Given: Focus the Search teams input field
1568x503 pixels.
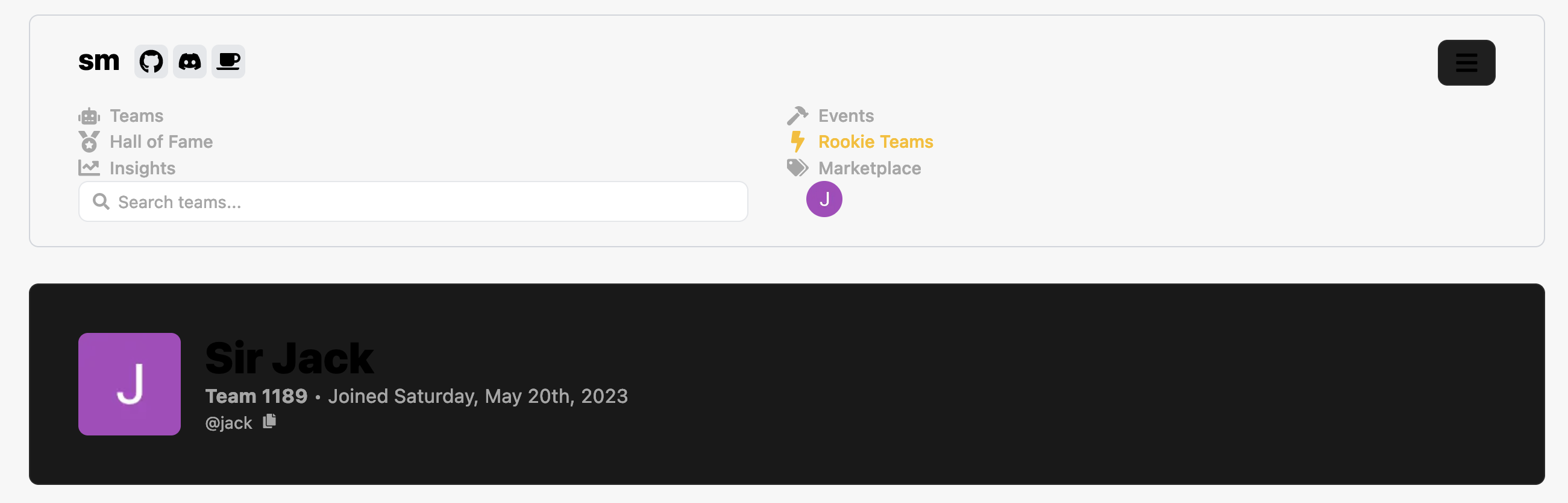Looking at the screenshot, I should click(413, 201).
